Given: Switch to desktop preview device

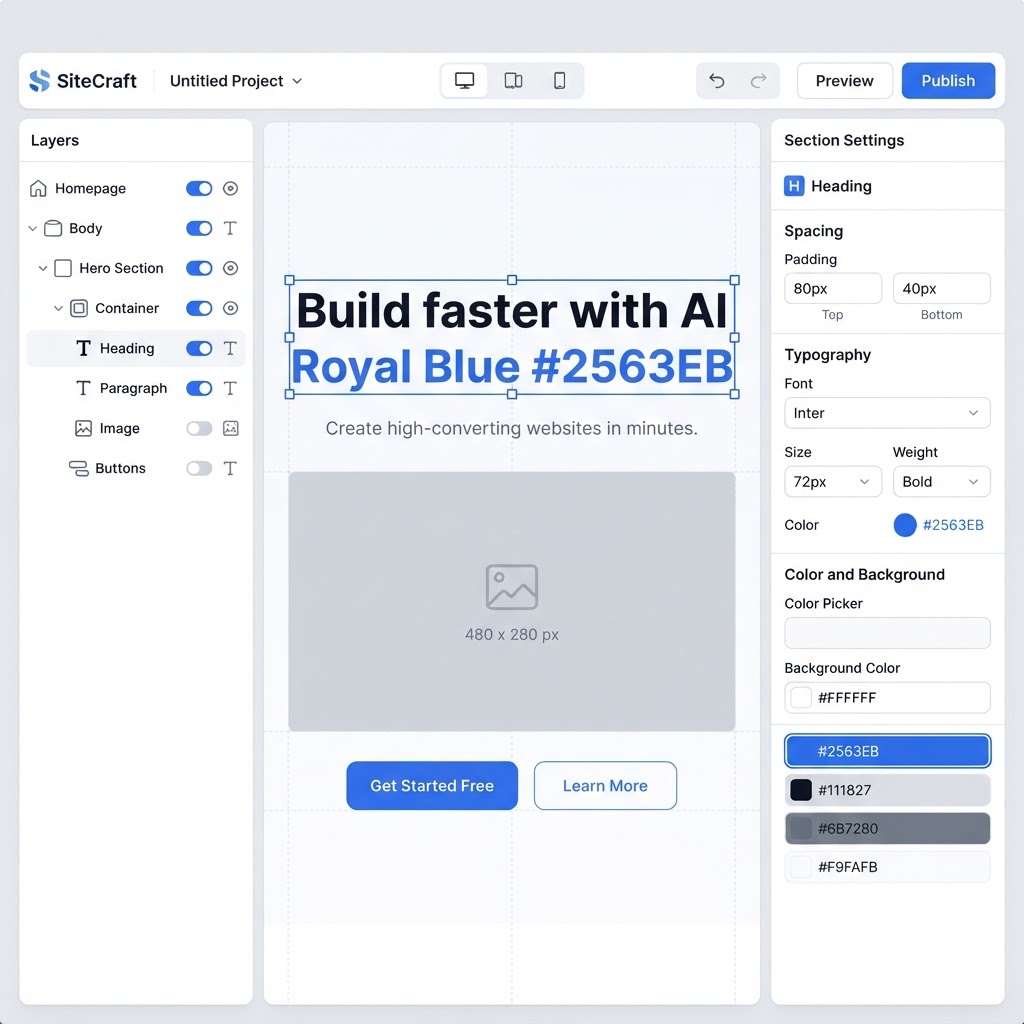Looking at the screenshot, I should (x=464, y=80).
